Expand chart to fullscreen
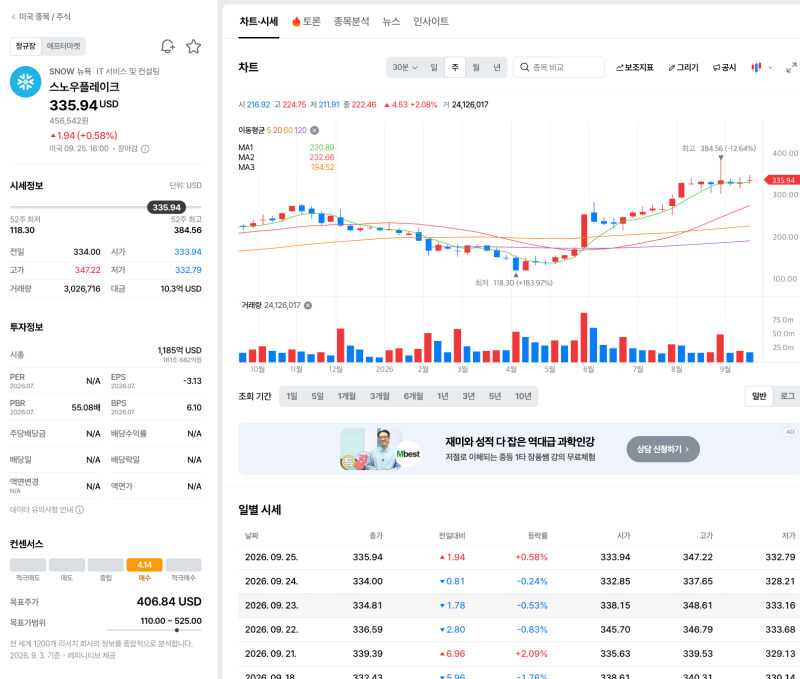Viewport: 800px width, 679px height. [x=791, y=67]
